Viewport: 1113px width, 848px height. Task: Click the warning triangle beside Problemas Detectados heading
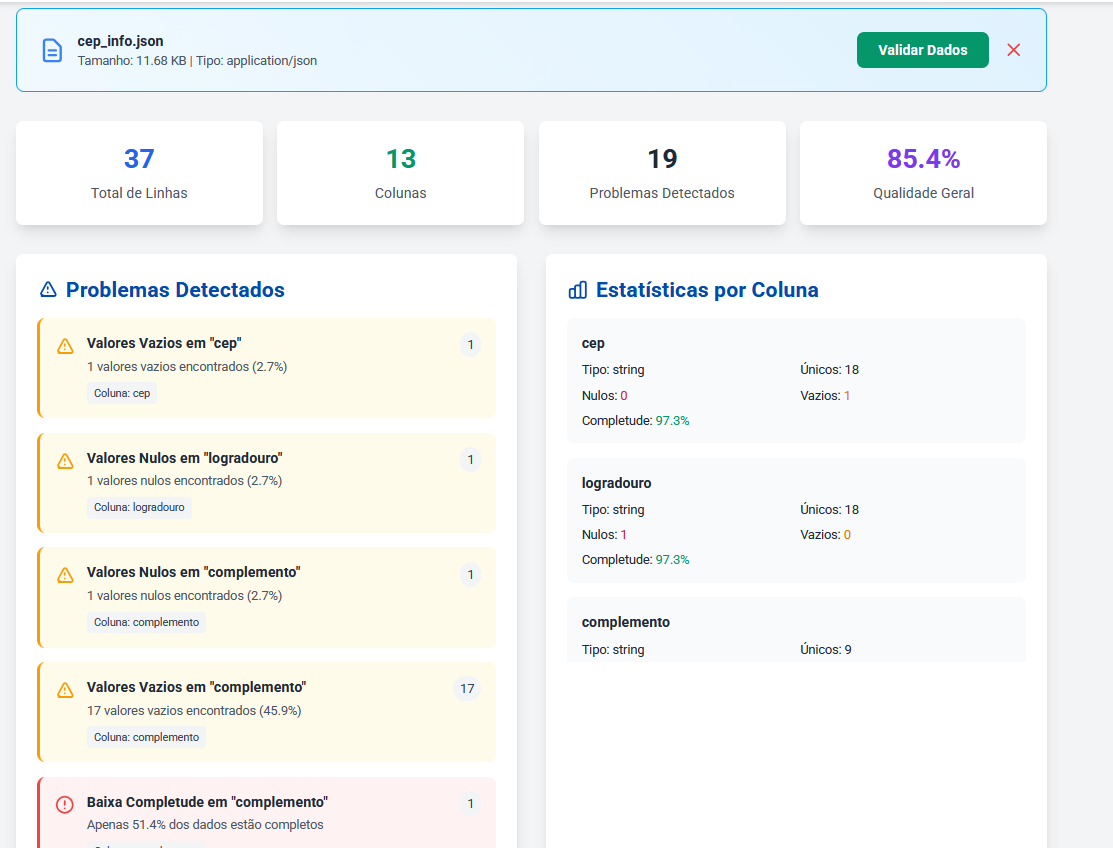[x=48, y=290]
